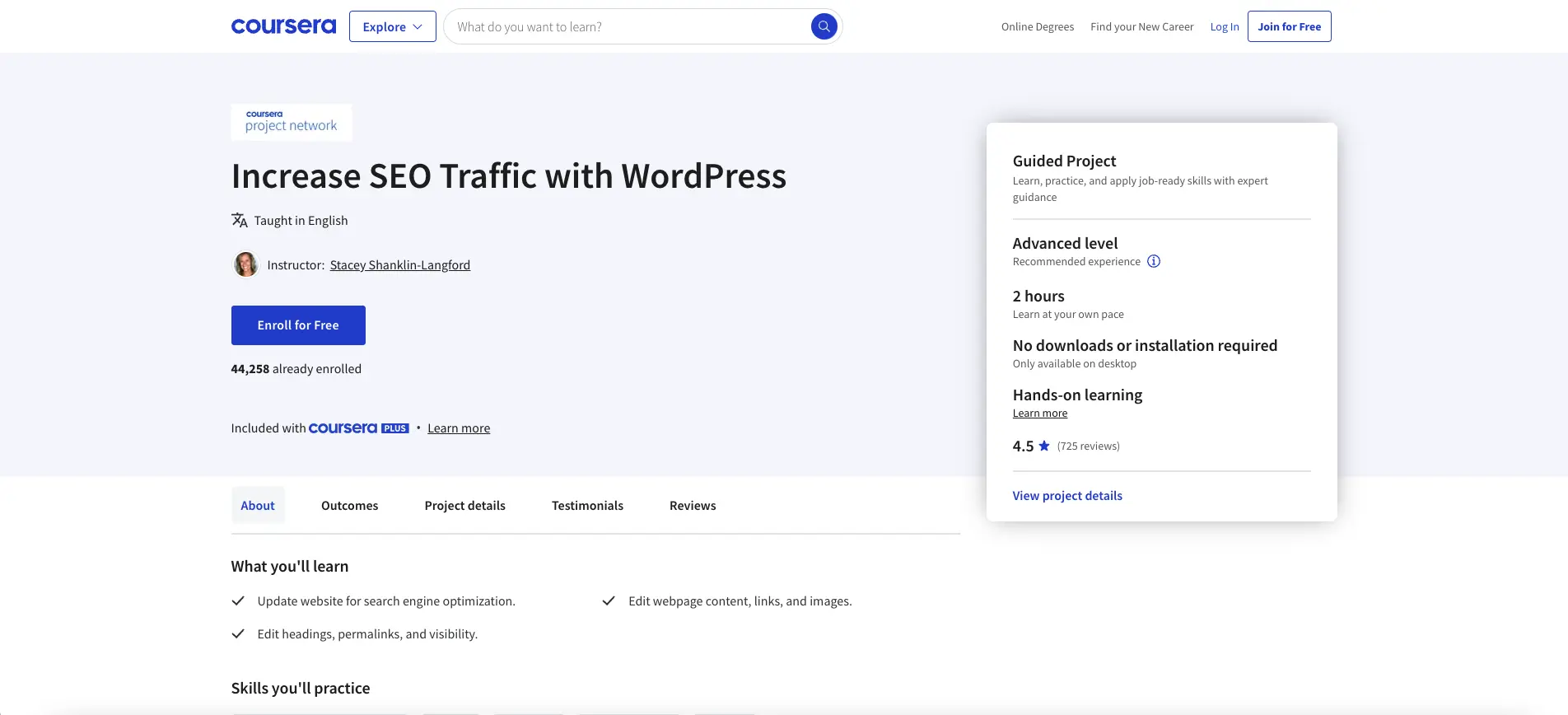Go to the Reviews tab
Image resolution: width=1568 pixels, height=715 pixels.
click(x=693, y=506)
